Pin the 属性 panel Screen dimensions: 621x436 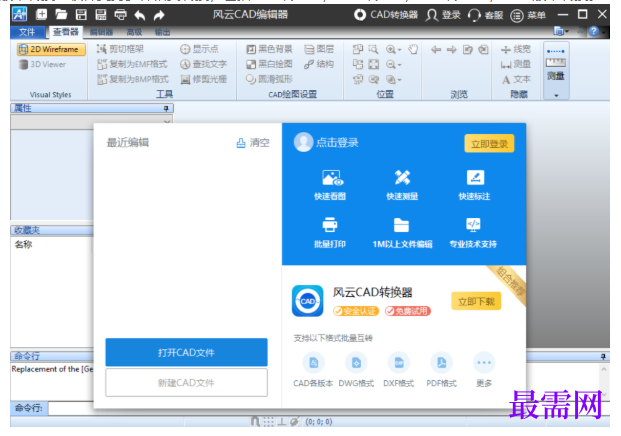166,108
